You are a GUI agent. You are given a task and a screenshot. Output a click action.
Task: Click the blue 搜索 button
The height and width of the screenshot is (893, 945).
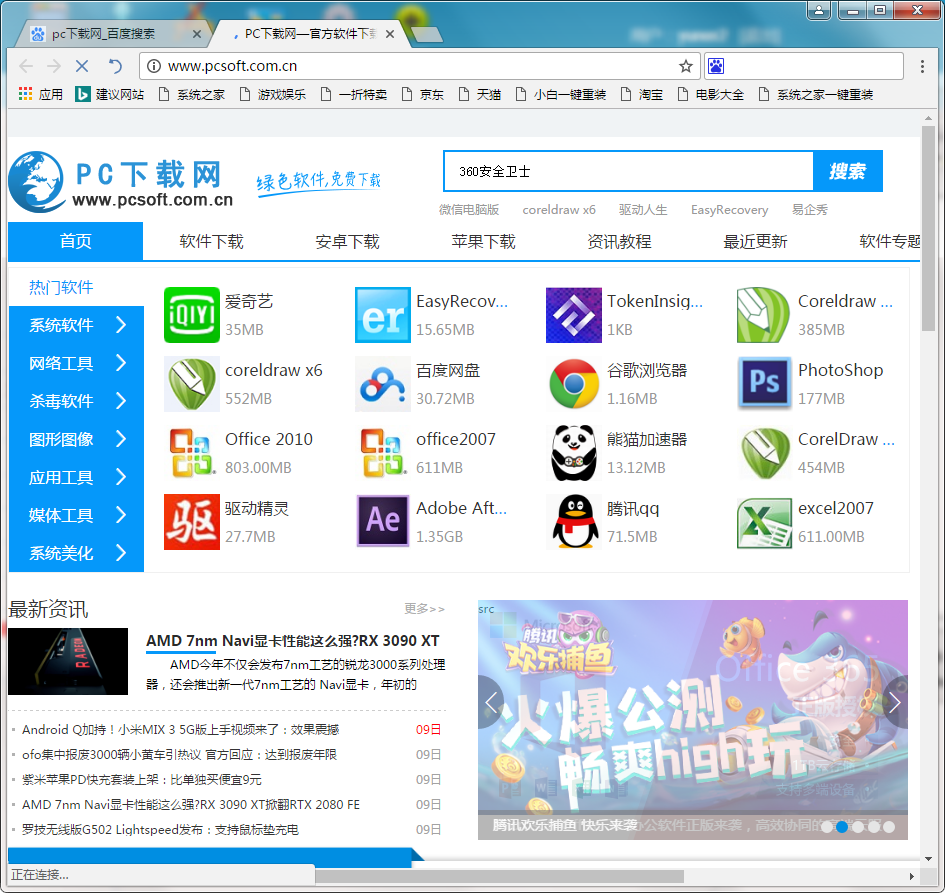(x=847, y=171)
